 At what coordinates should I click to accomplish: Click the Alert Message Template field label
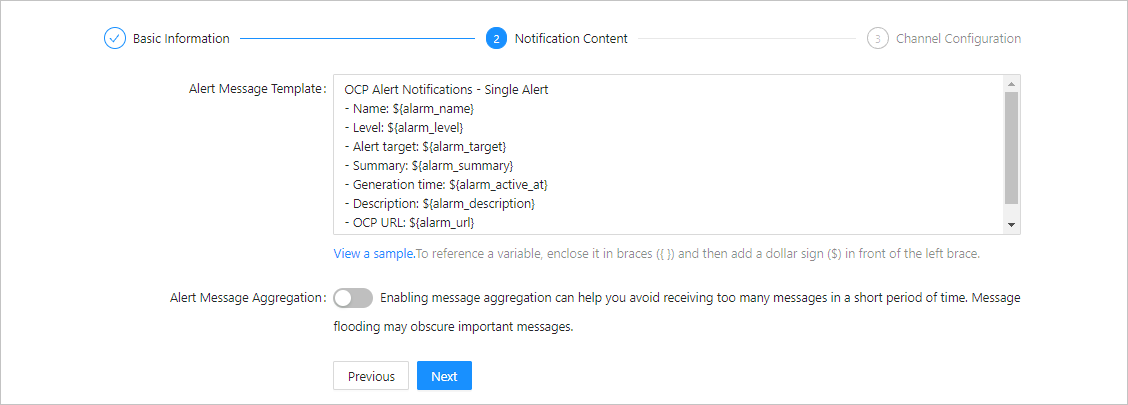click(256, 88)
